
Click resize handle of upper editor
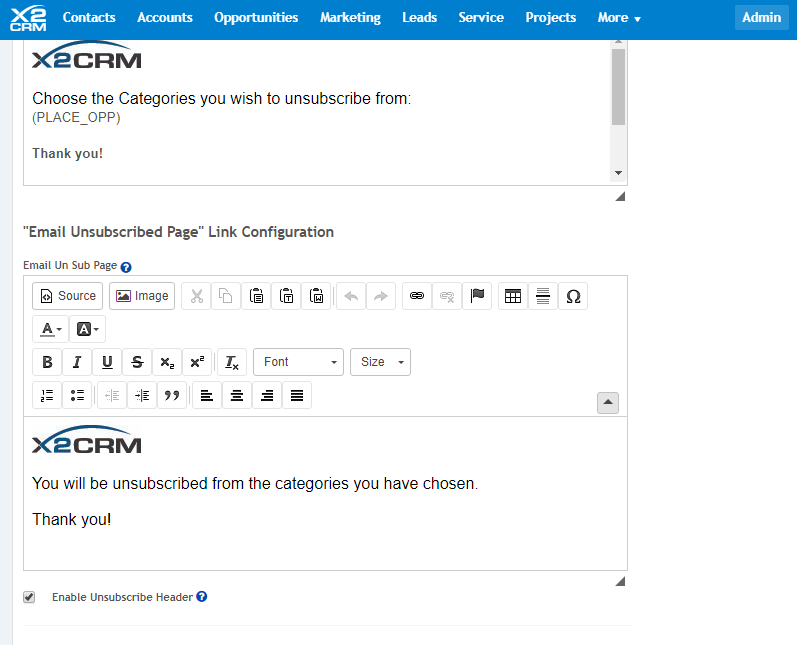tap(620, 196)
